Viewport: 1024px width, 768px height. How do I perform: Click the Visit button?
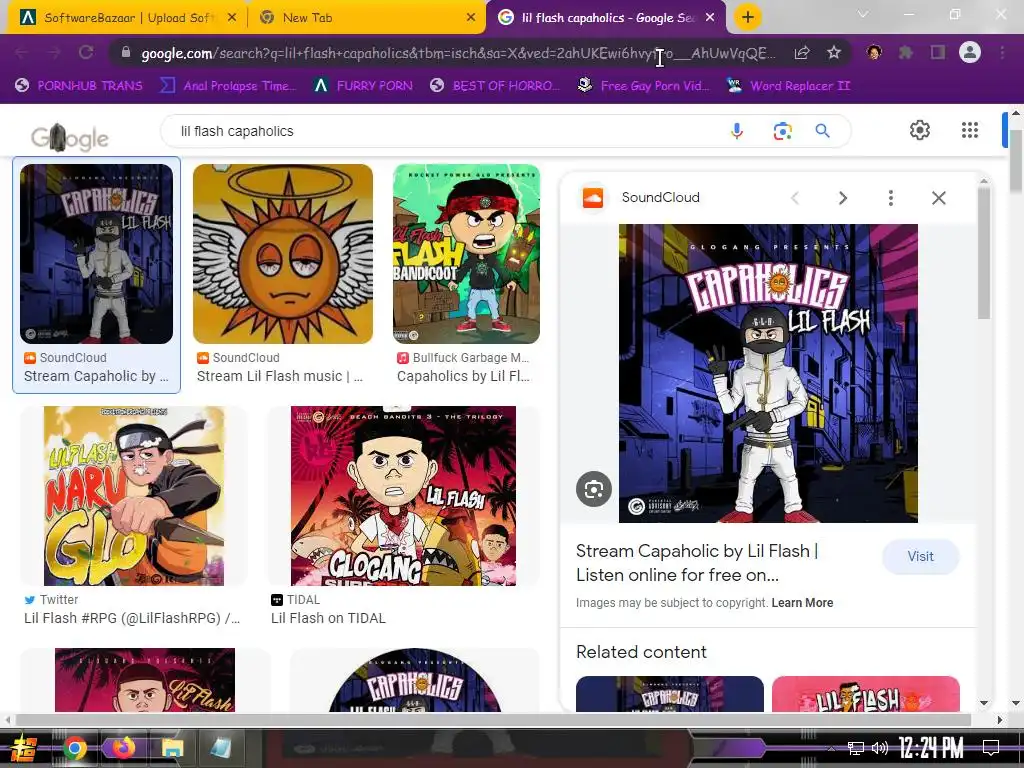[x=920, y=556]
